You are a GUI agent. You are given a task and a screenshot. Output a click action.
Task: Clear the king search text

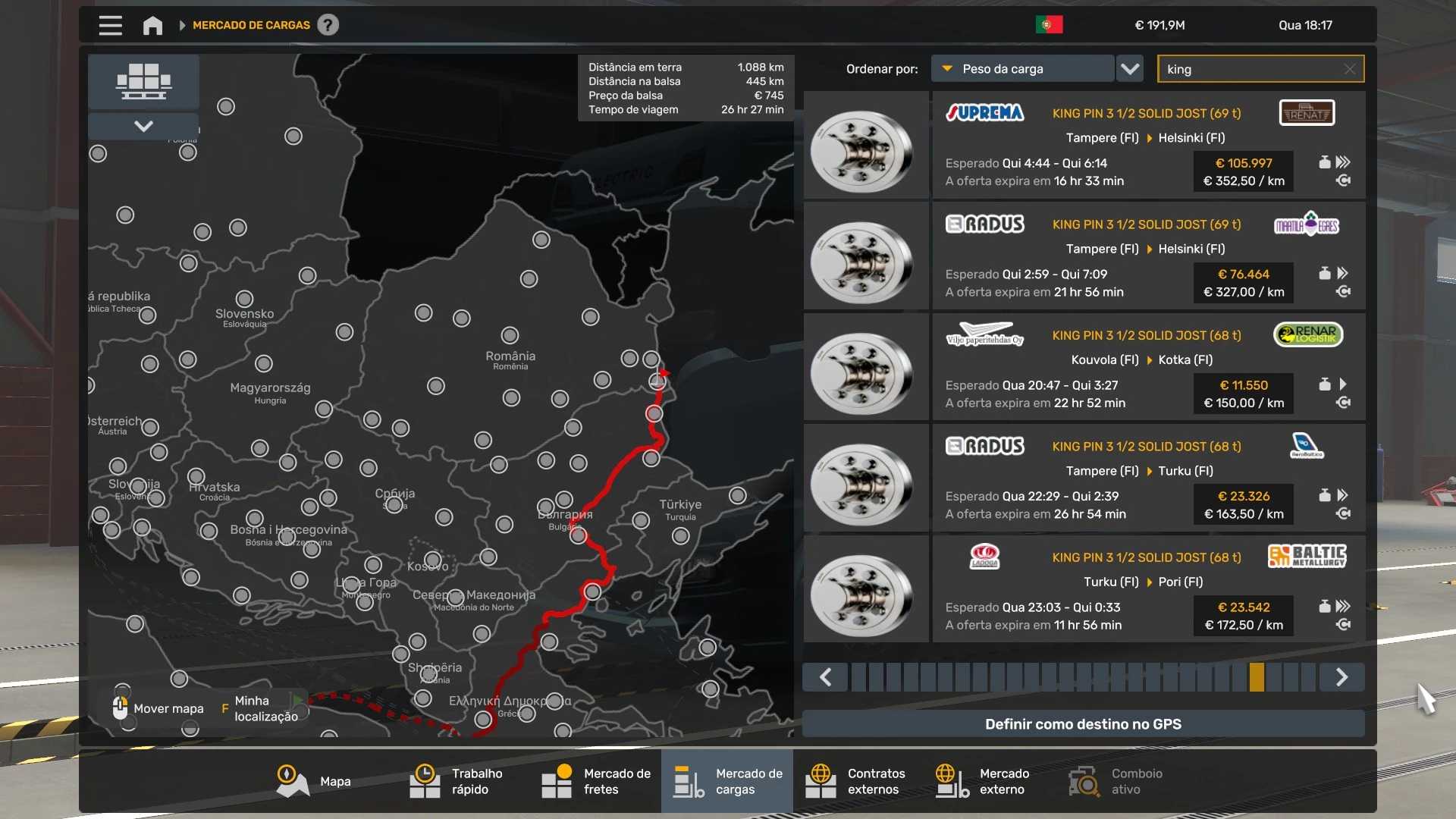[x=1349, y=69]
